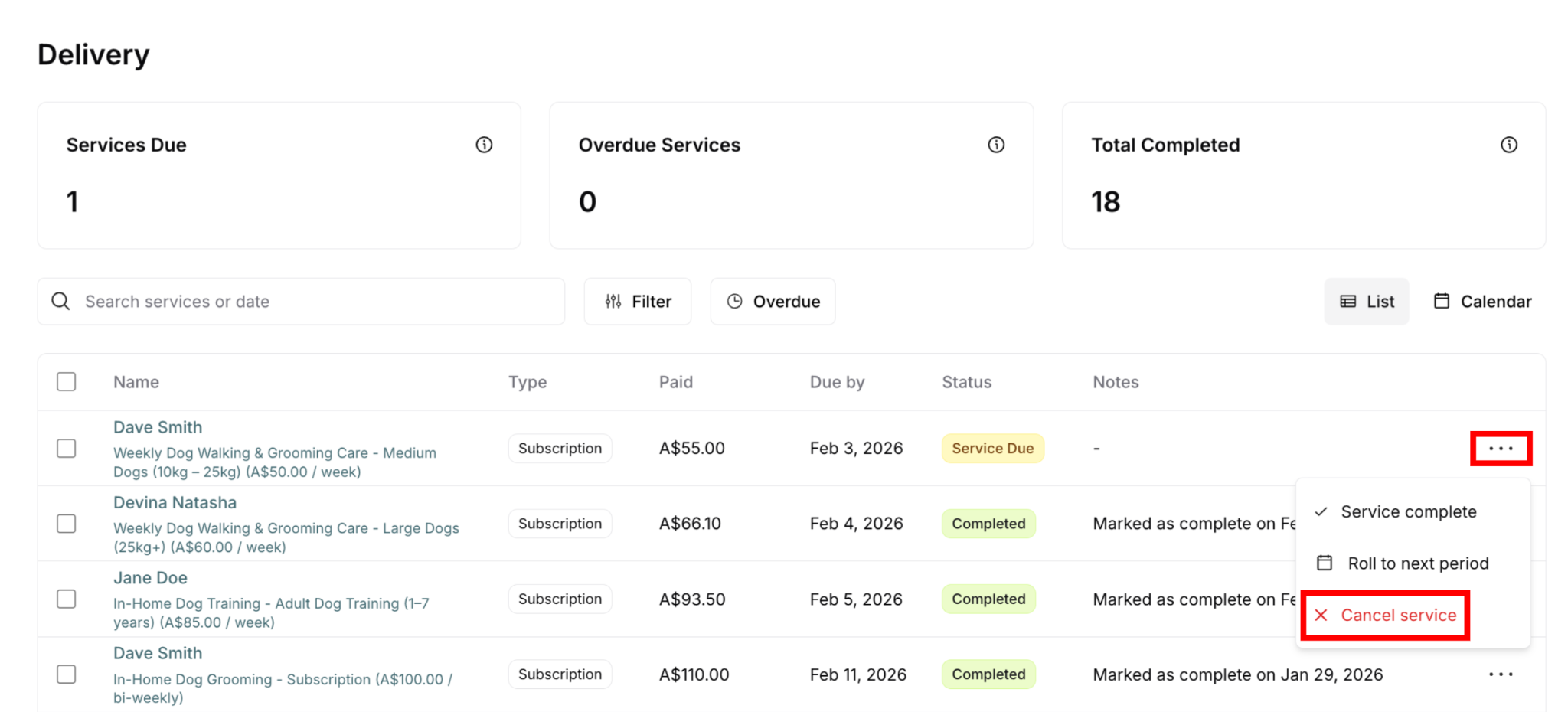Click the Service Due status badge
The image size is (1568, 712).
point(992,449)
